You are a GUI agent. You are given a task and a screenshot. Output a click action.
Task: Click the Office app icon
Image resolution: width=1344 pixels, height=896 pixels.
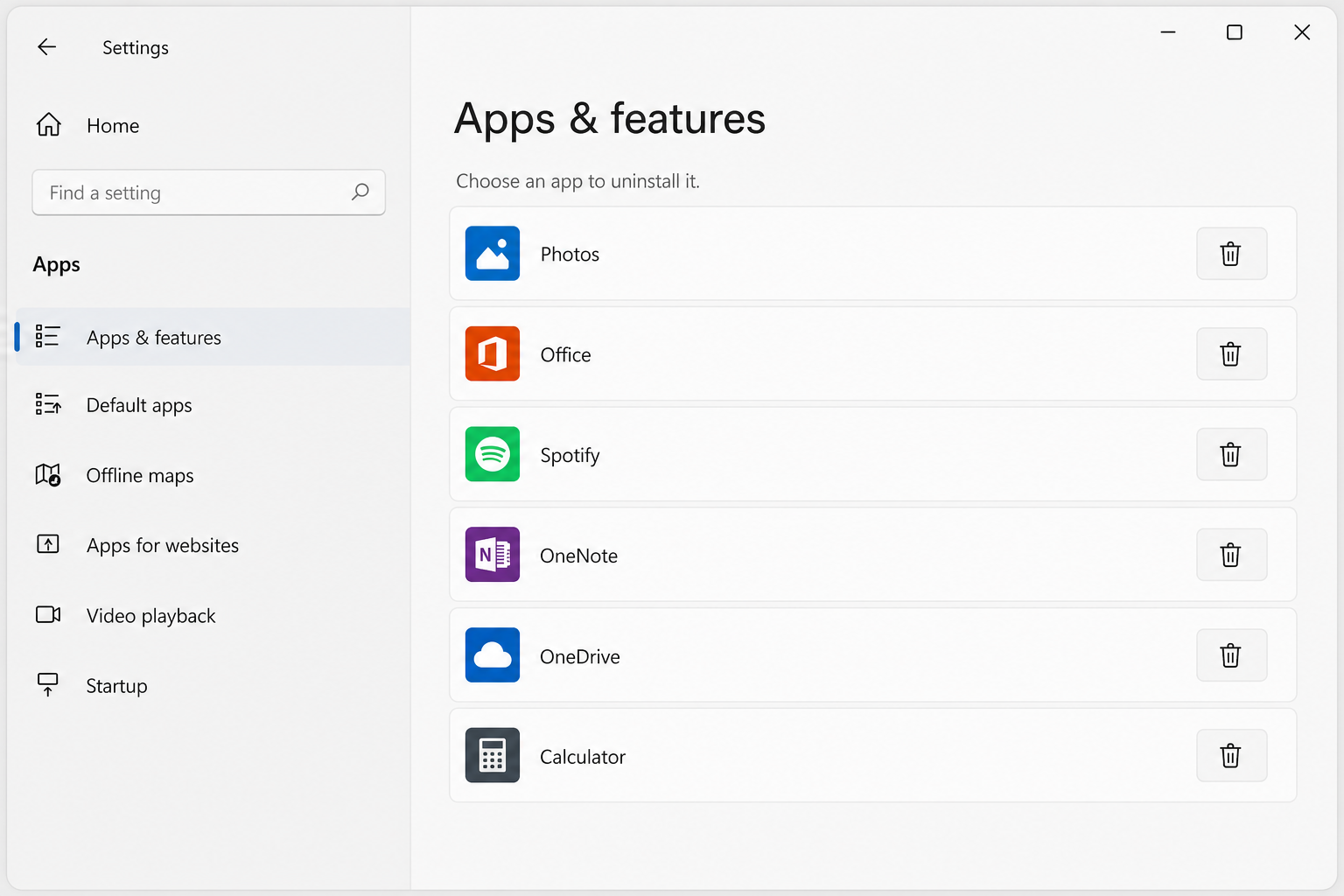pos(493,353)
